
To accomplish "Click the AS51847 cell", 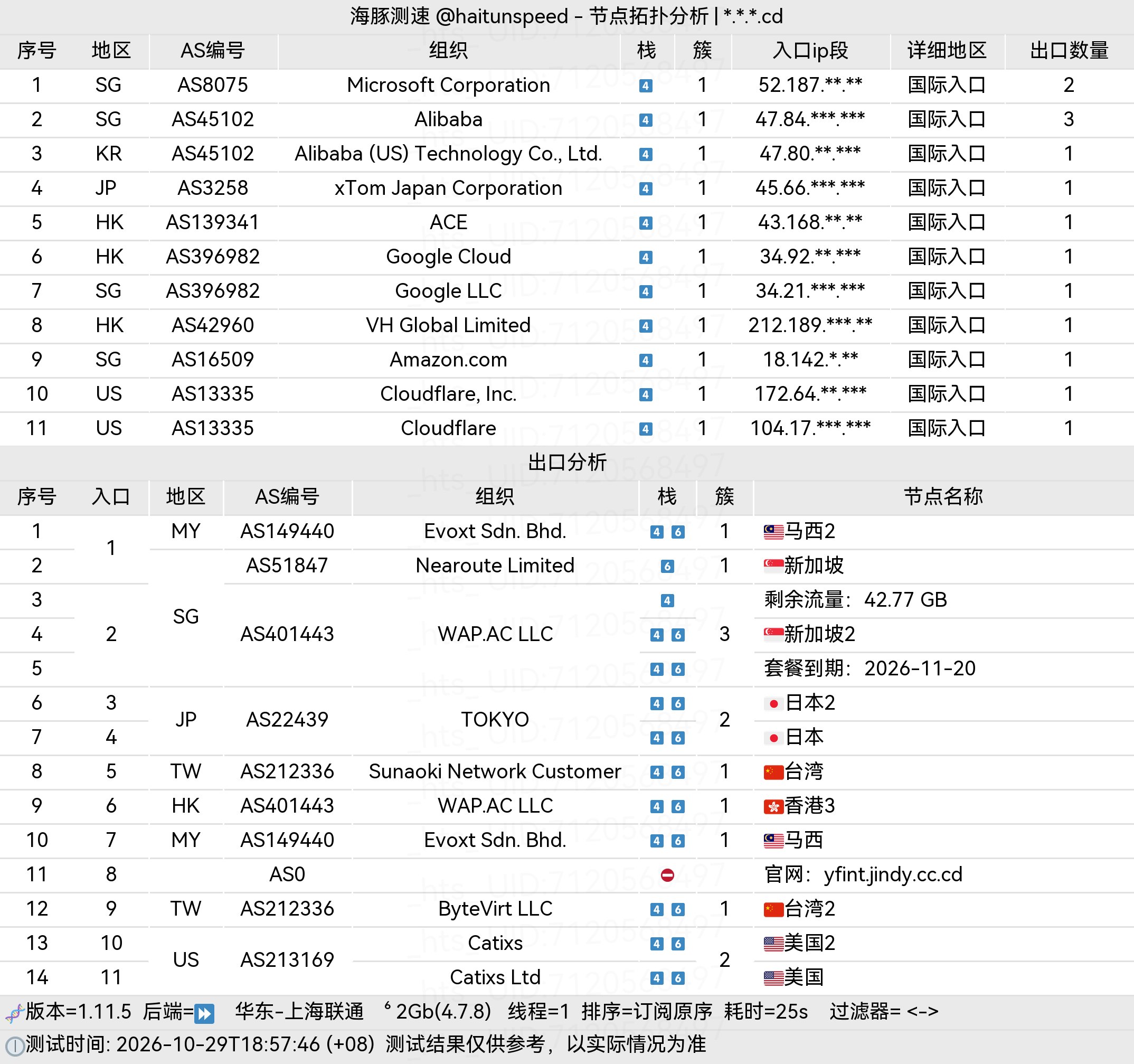I will click(287, 566).
